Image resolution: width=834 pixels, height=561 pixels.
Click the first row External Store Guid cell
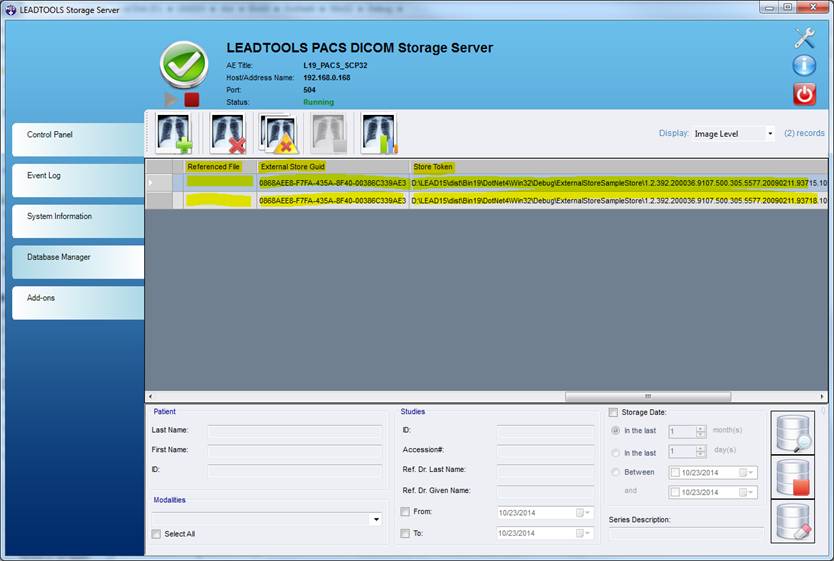point(333,183)
